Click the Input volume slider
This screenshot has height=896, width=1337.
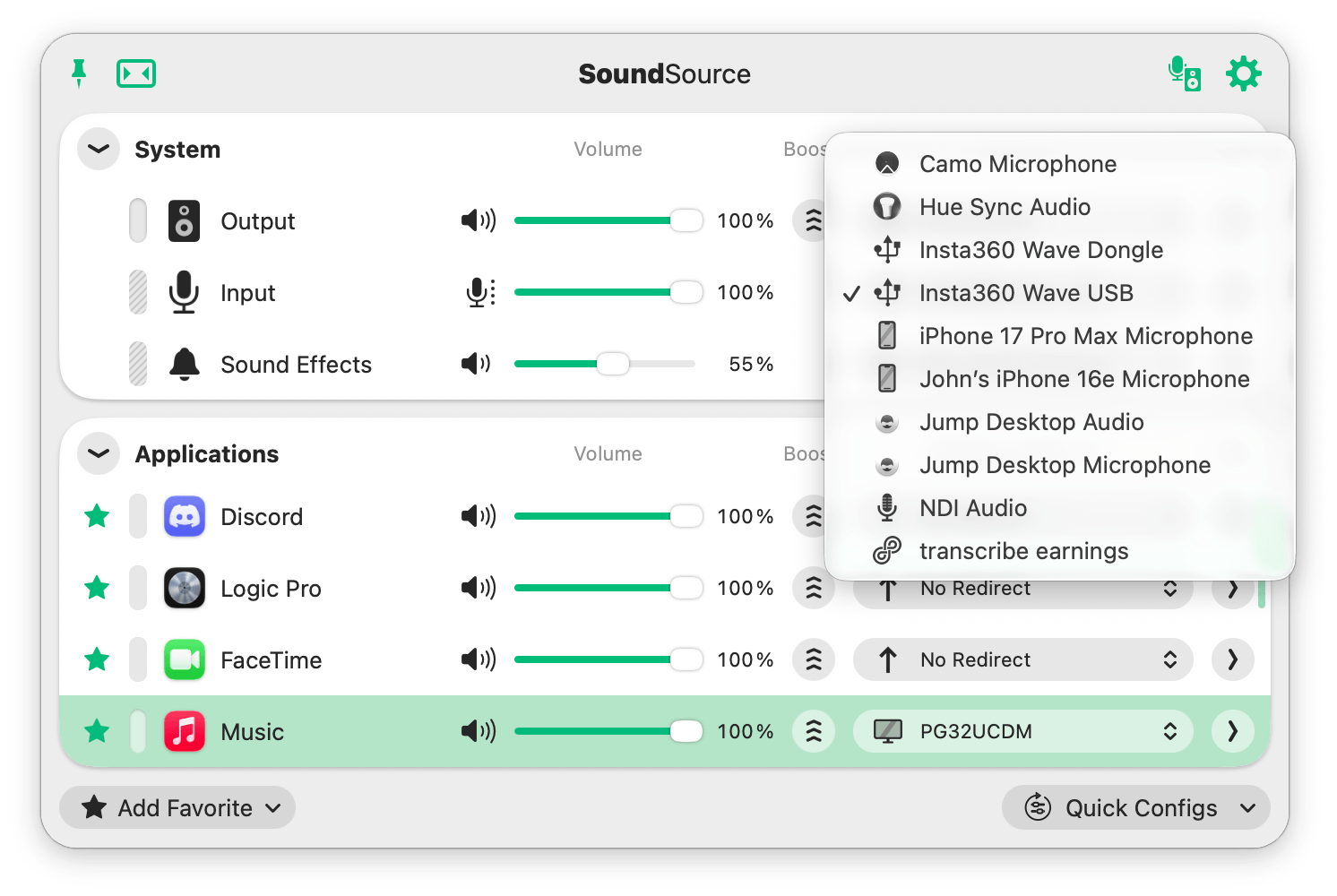608,292
